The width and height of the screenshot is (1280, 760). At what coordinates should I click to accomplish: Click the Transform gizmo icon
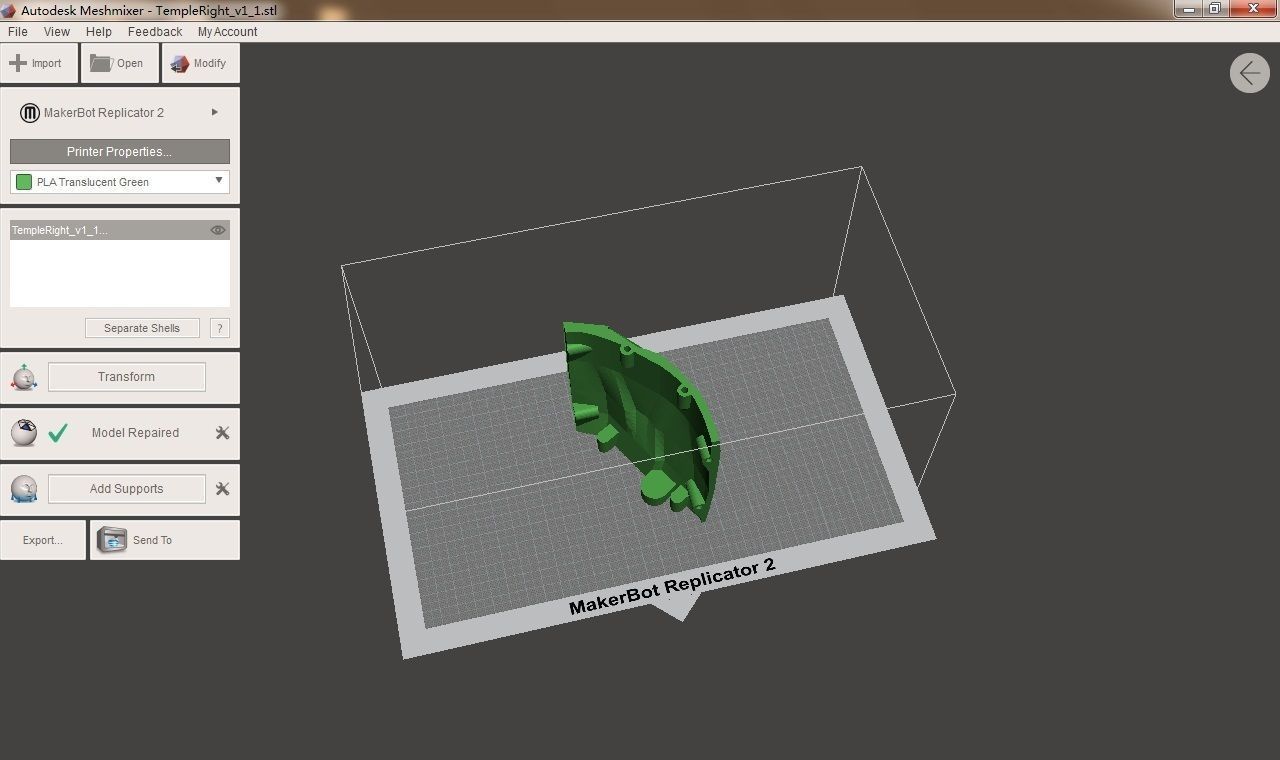[24, 377]
